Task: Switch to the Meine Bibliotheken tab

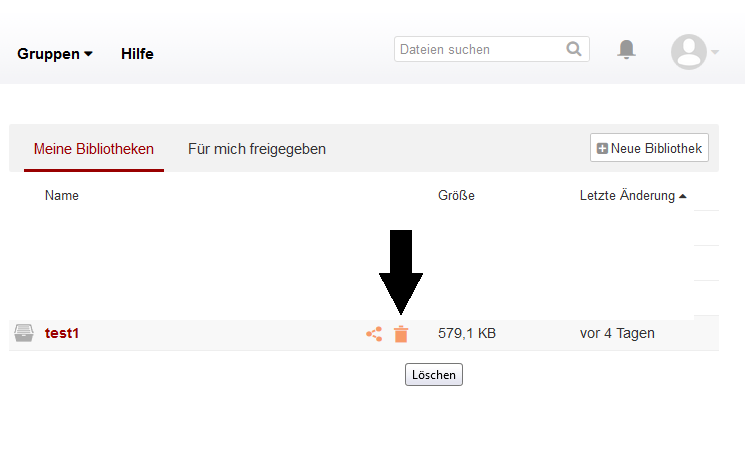Action: click(94, 149)
